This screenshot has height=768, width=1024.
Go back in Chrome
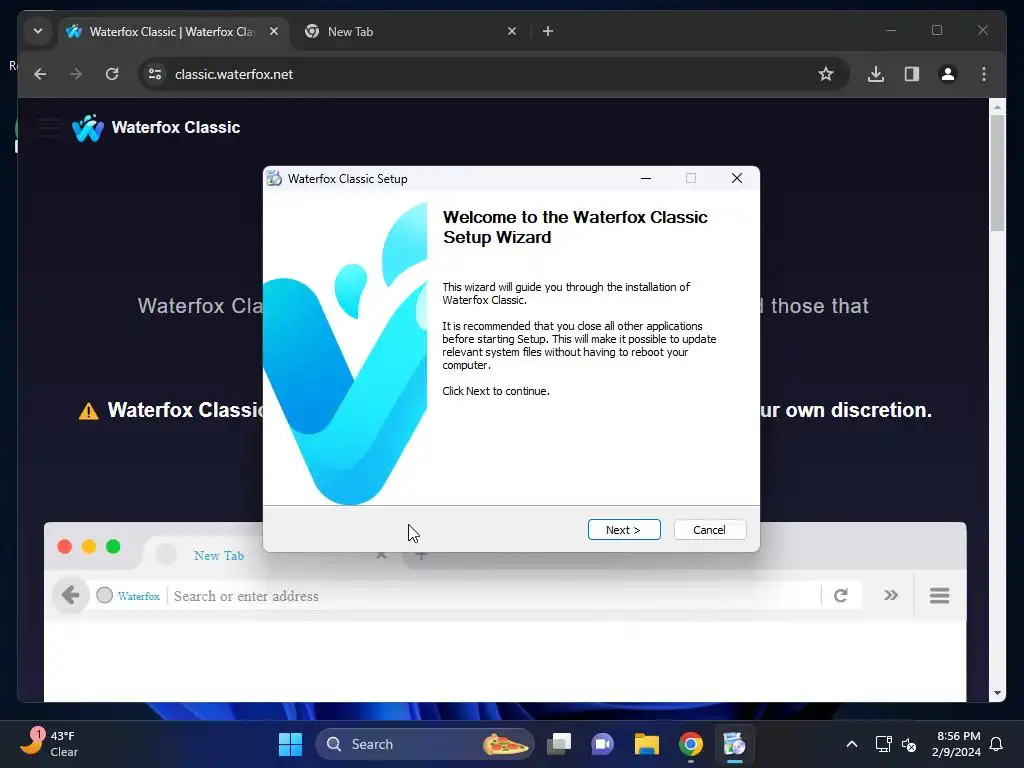[40, 74]
